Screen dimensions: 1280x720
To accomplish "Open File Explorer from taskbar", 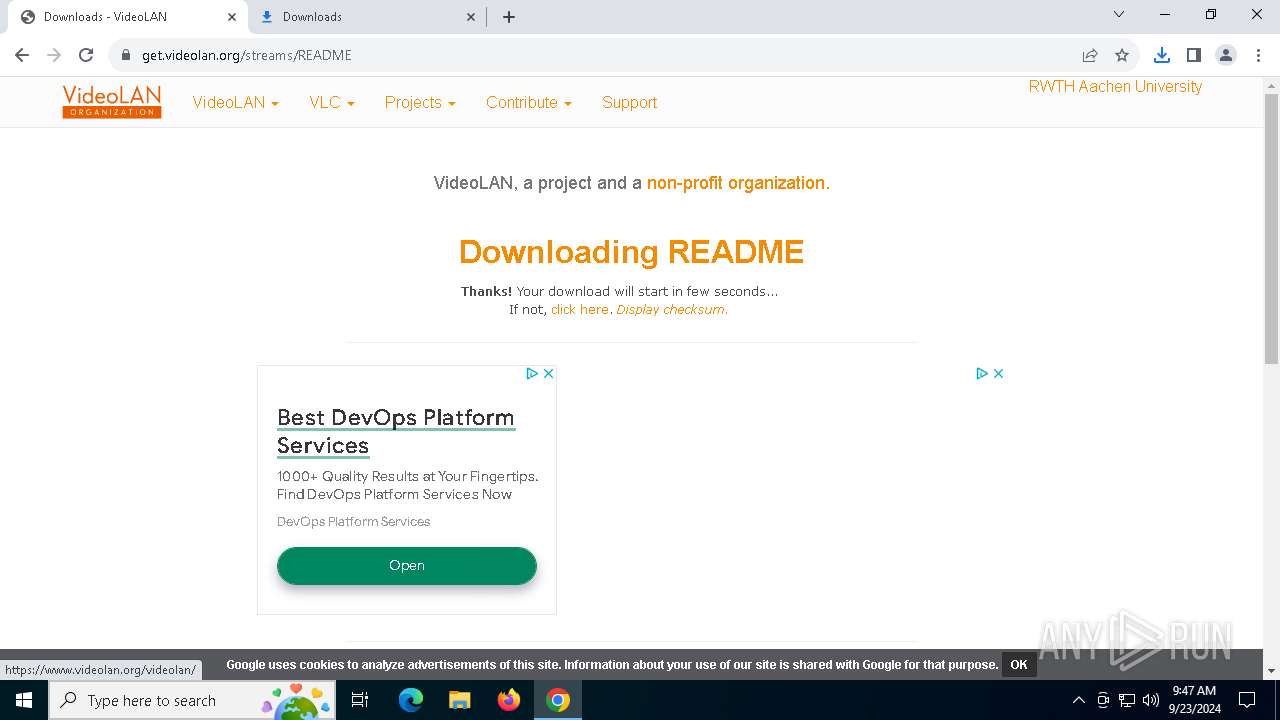I will (459, 700).
